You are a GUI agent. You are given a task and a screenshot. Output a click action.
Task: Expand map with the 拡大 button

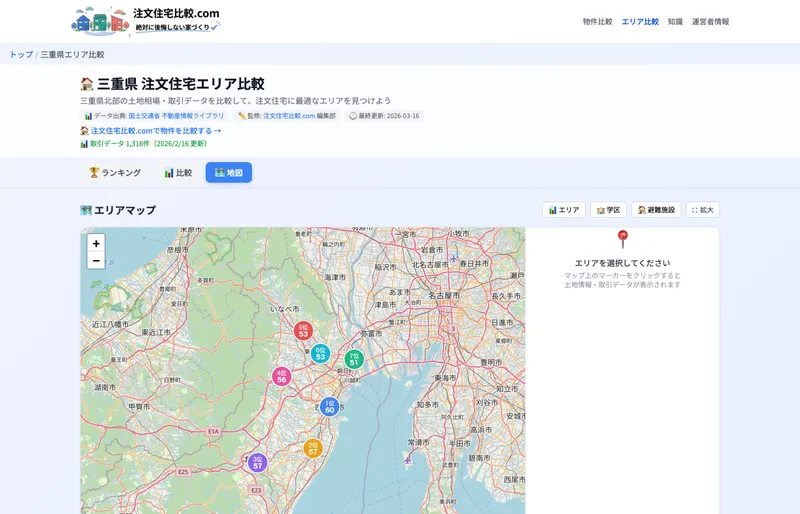pos(703,210)
